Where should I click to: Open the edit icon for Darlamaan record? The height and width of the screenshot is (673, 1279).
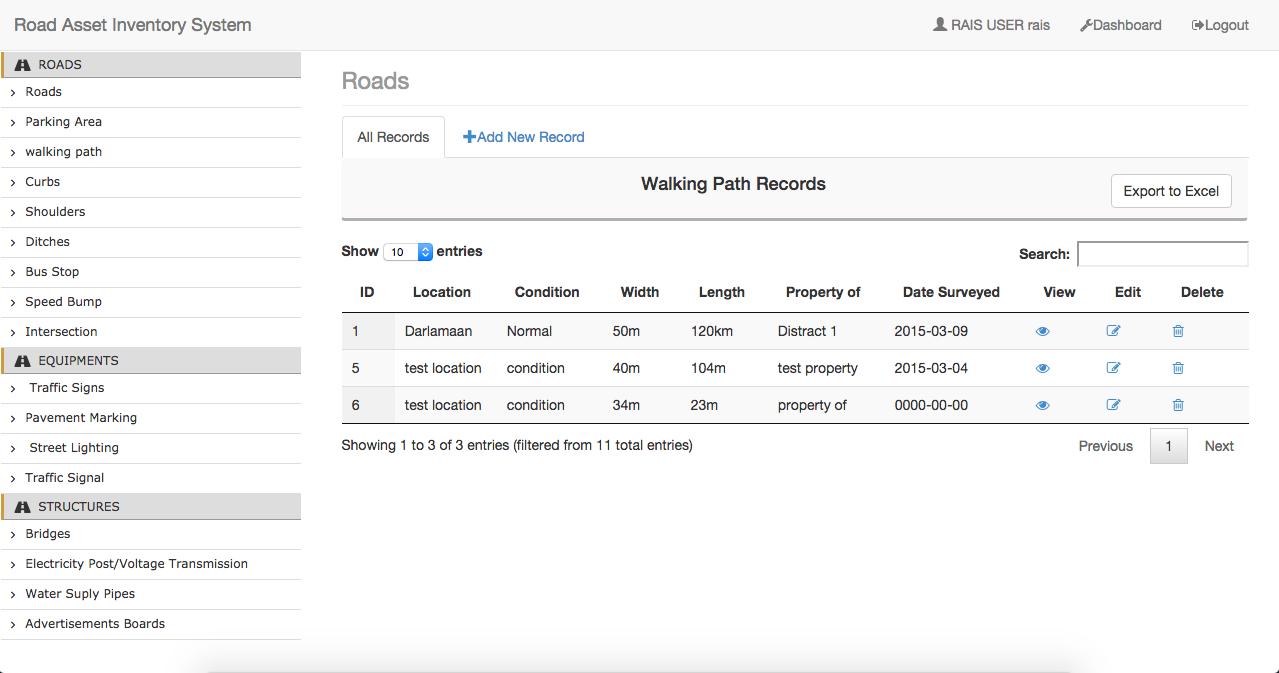pos(1113,331)
